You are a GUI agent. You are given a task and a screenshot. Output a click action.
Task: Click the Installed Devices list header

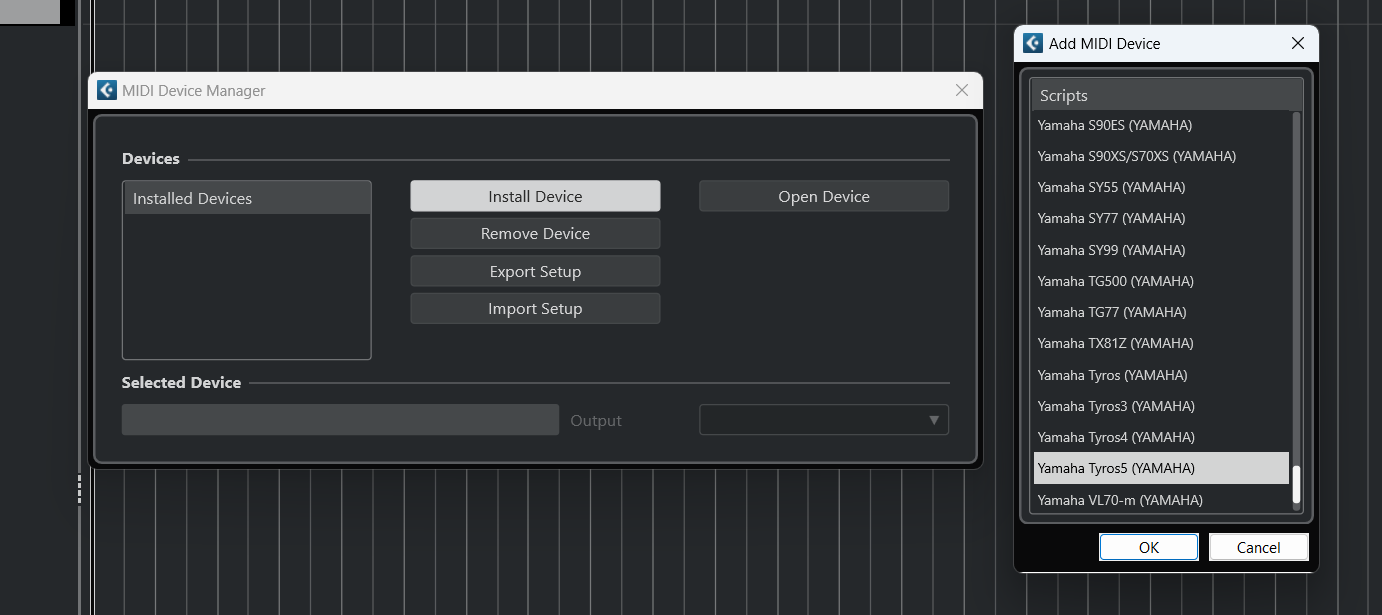point(247,198)
